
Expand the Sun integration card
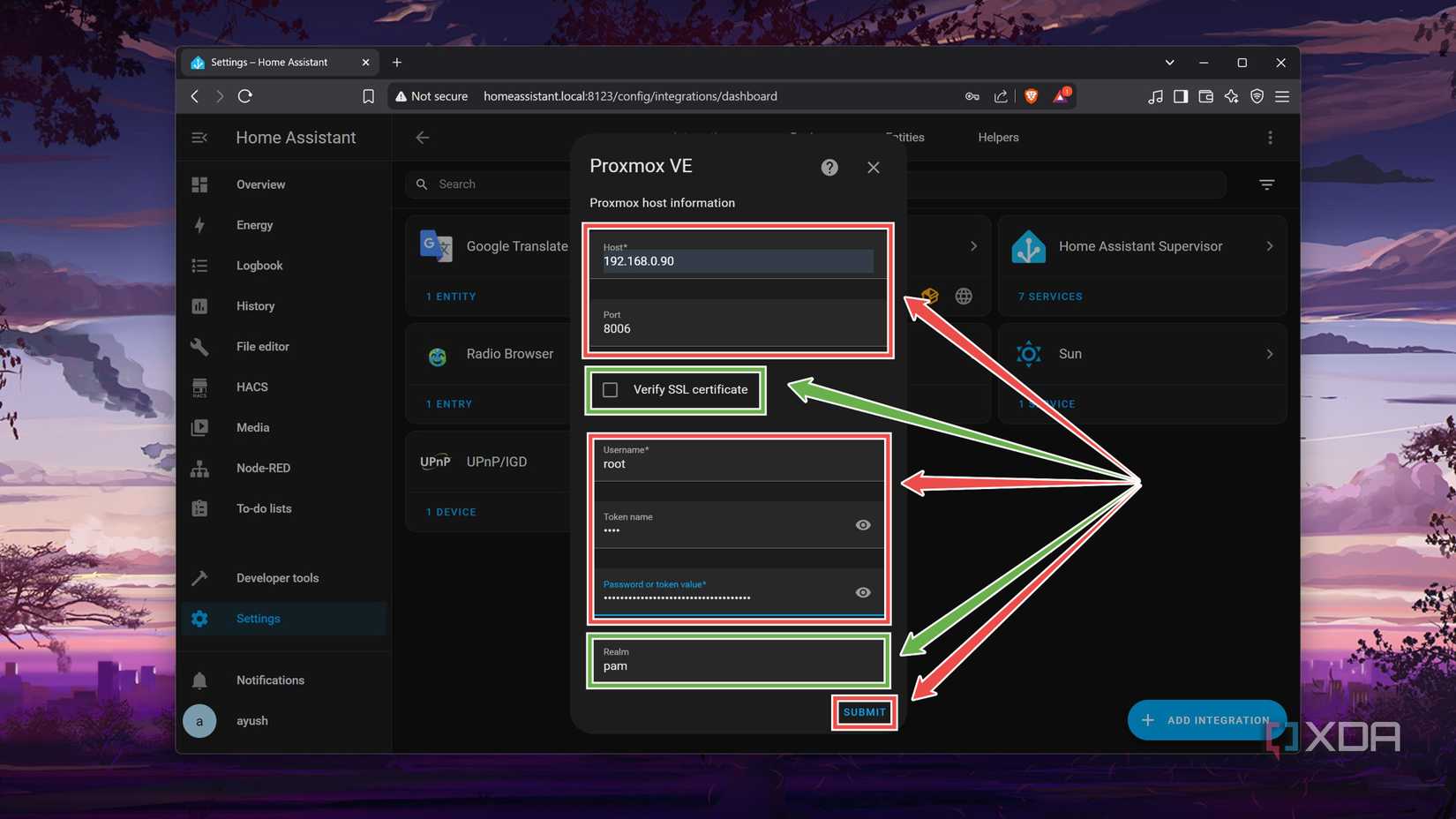1270,353
